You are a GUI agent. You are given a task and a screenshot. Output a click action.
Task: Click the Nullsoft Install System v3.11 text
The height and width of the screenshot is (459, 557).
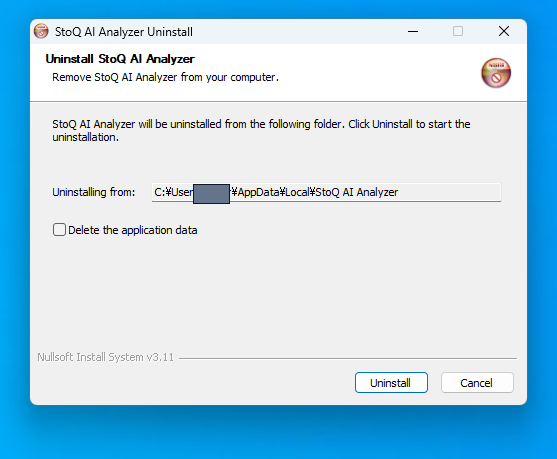(x=106, y=357)
